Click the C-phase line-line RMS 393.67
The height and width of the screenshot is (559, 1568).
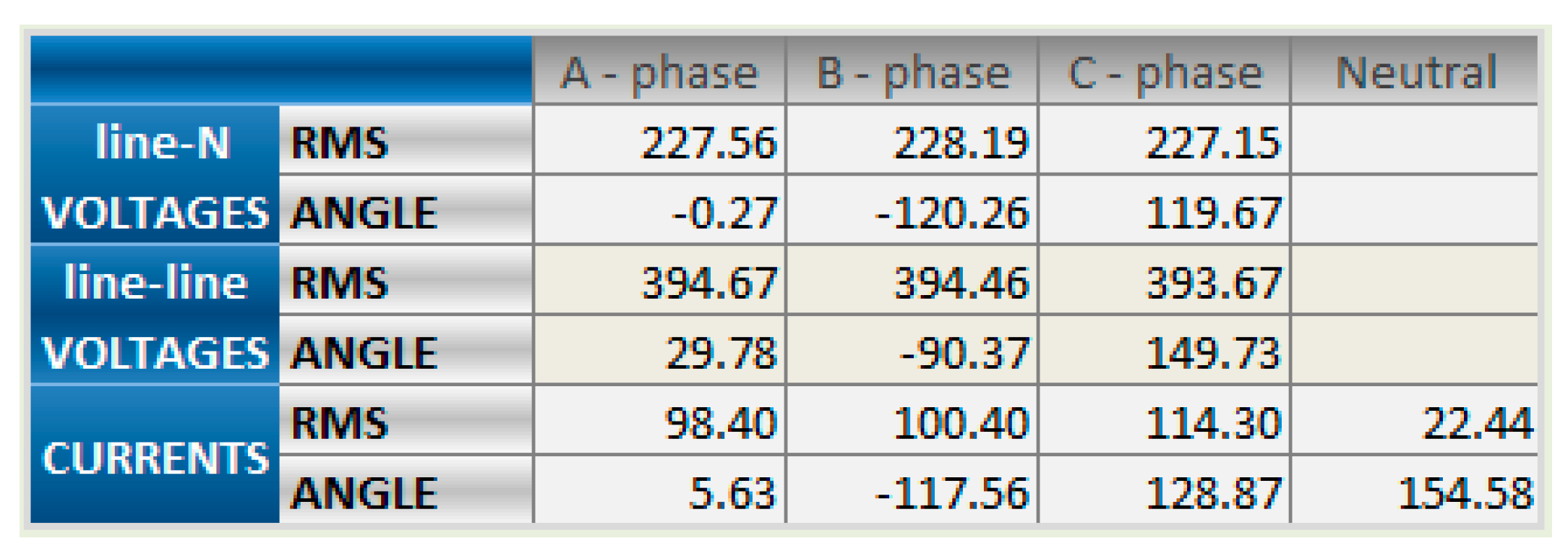[1213, 282]
